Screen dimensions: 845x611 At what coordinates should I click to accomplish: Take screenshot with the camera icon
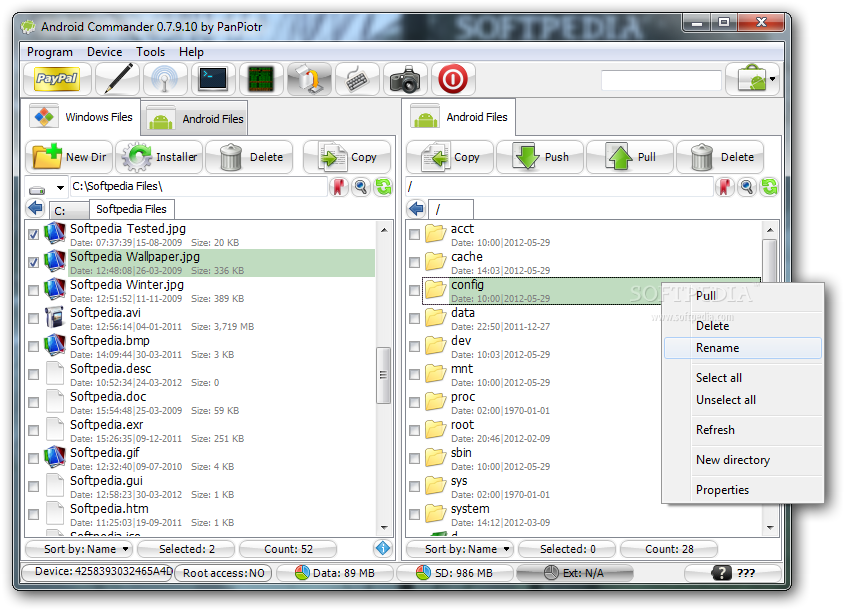(x=405, y=79)
